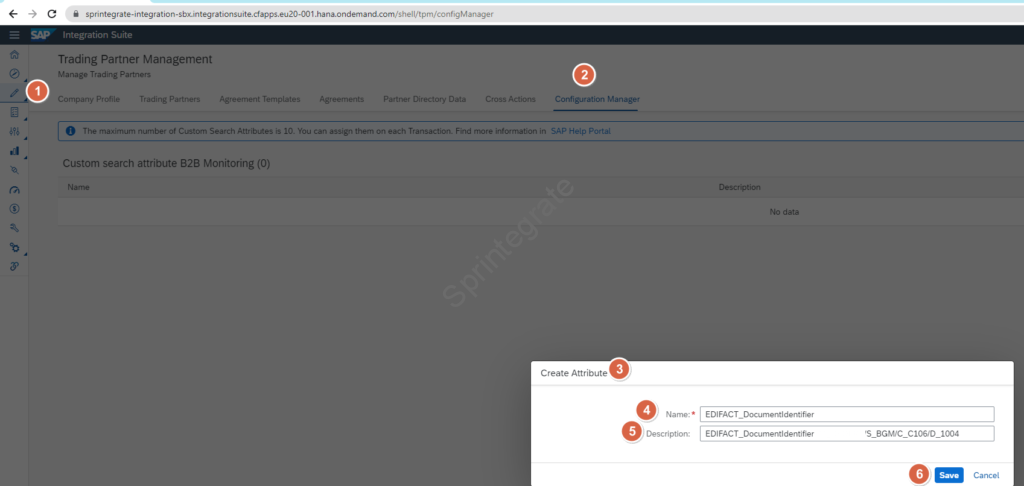The width and height of the screenshot is (1024, 486).
Task: Open SAP Help Portal link
Action: (x=580, y=131)
